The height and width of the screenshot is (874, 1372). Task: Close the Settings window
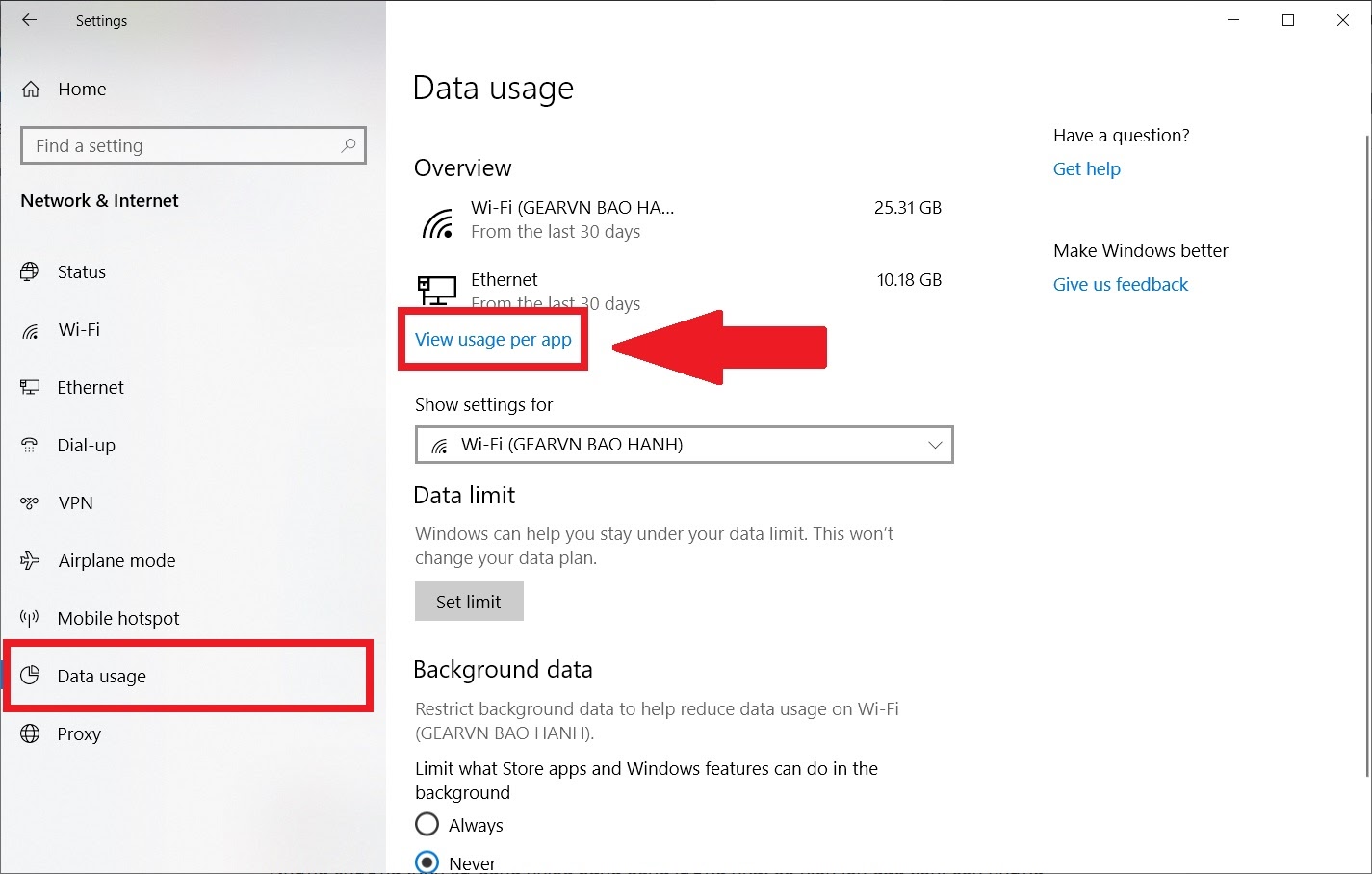point(1343,20)
